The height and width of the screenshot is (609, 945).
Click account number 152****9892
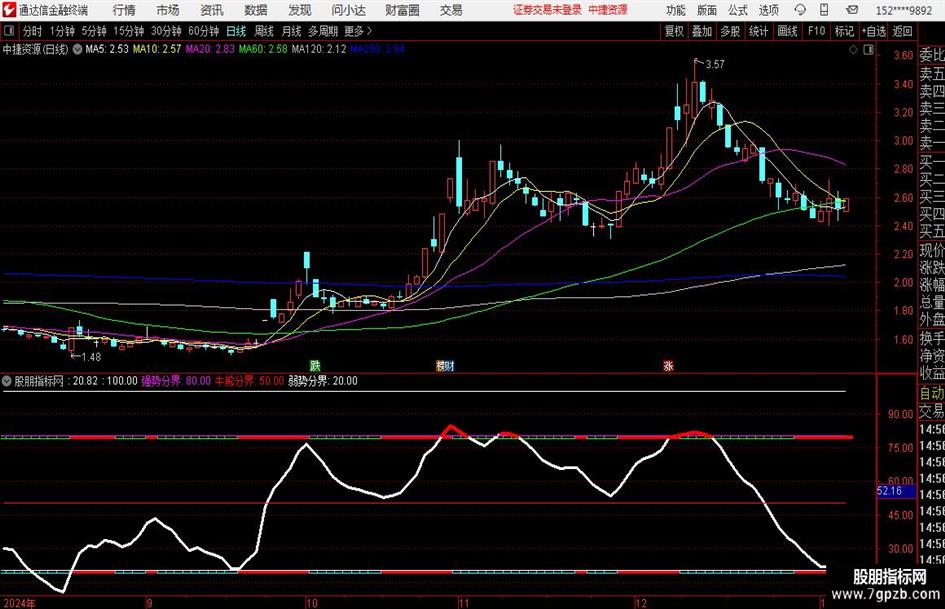coord(903,10)
